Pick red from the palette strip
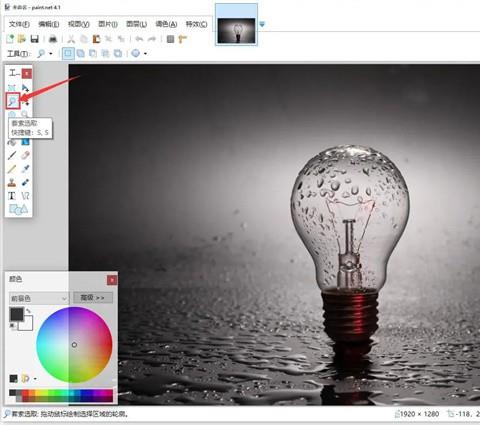The width and height of the screenshot is (480, 425). point(25,393)
